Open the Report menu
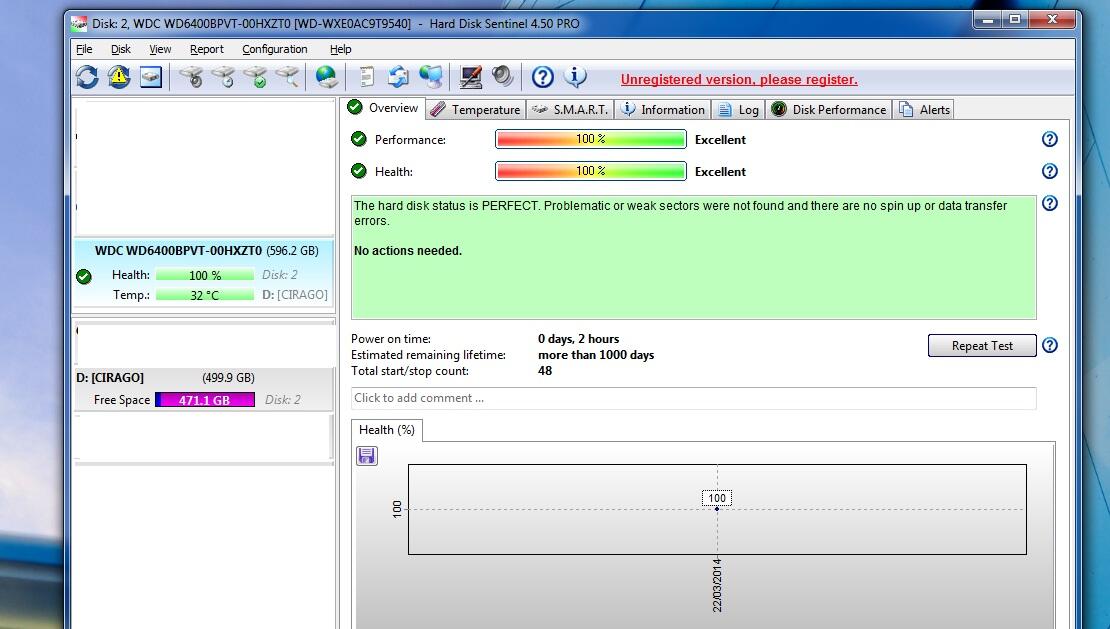Screen dimensions: 1110x629 tap(207, 49)
